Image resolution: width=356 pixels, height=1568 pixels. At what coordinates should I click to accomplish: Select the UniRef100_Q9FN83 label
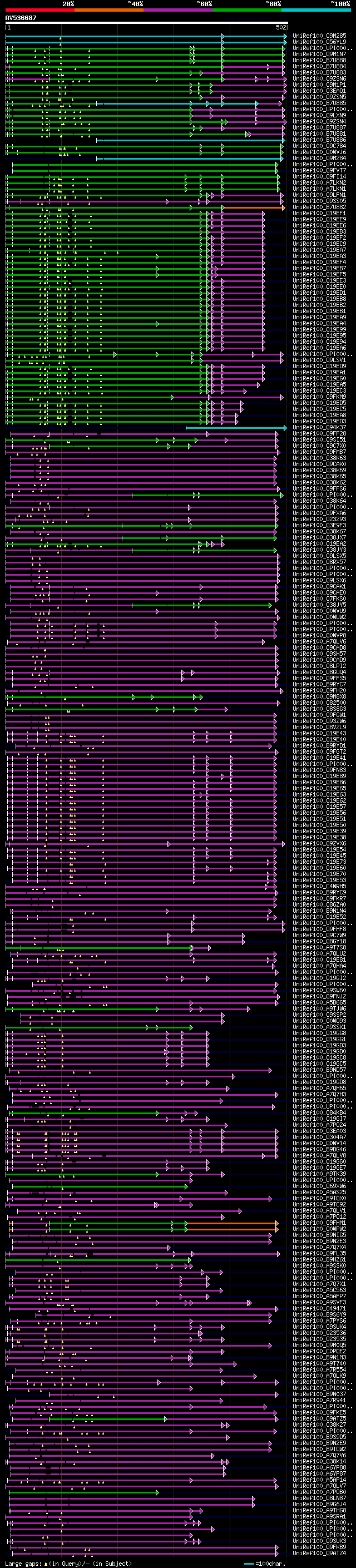[319, 770]
